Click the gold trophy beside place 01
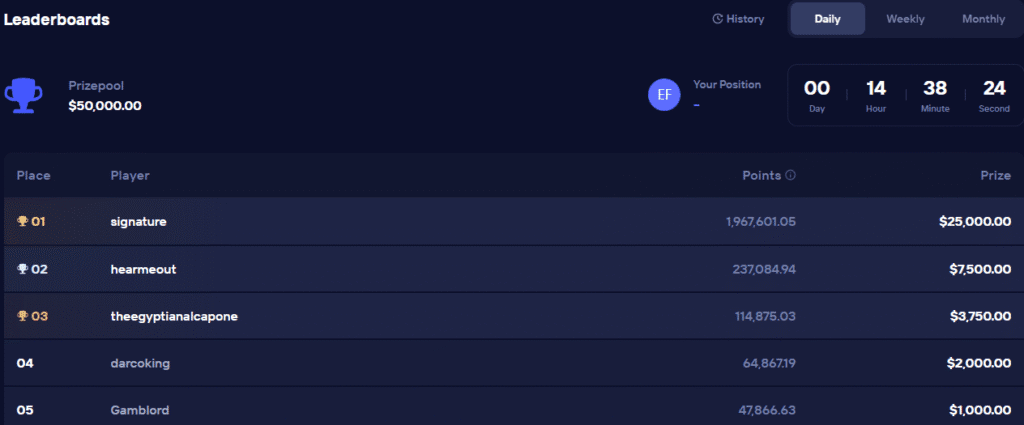 (23, 221)
